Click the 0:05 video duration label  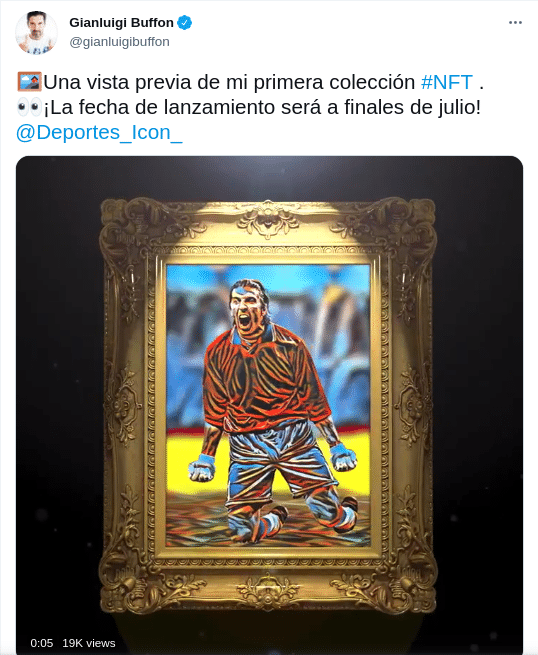[x=41, y=643]
